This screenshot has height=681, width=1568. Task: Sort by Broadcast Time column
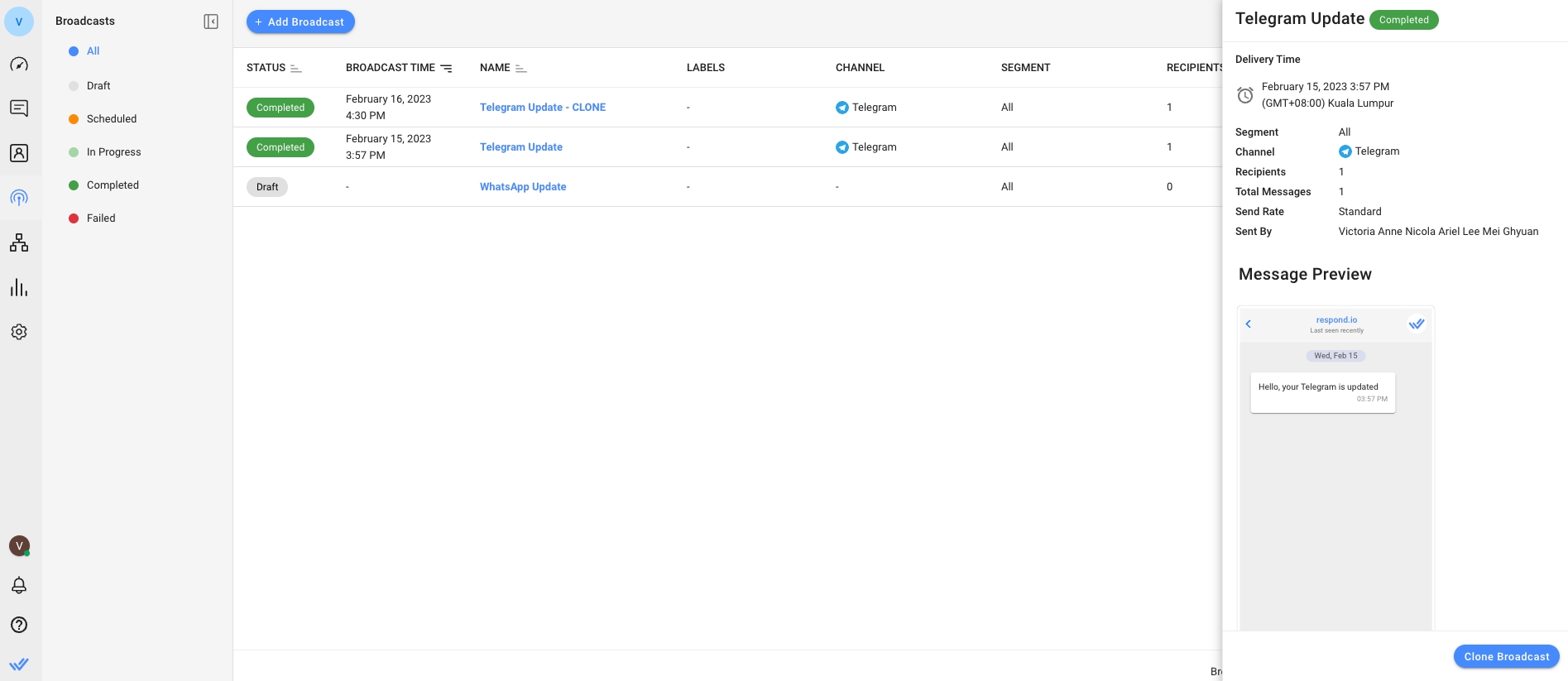446,68
